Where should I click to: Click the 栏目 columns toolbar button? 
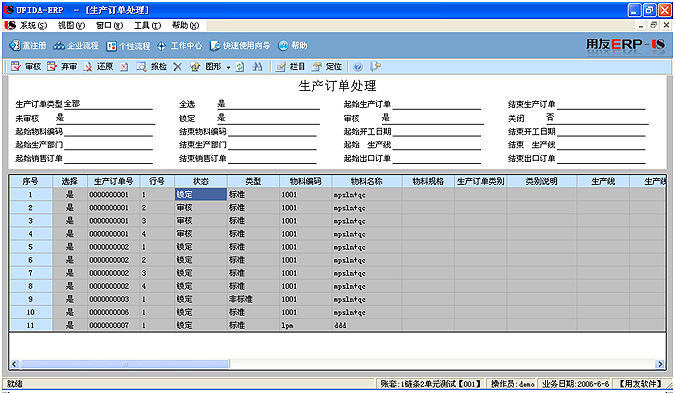(290, 67)
